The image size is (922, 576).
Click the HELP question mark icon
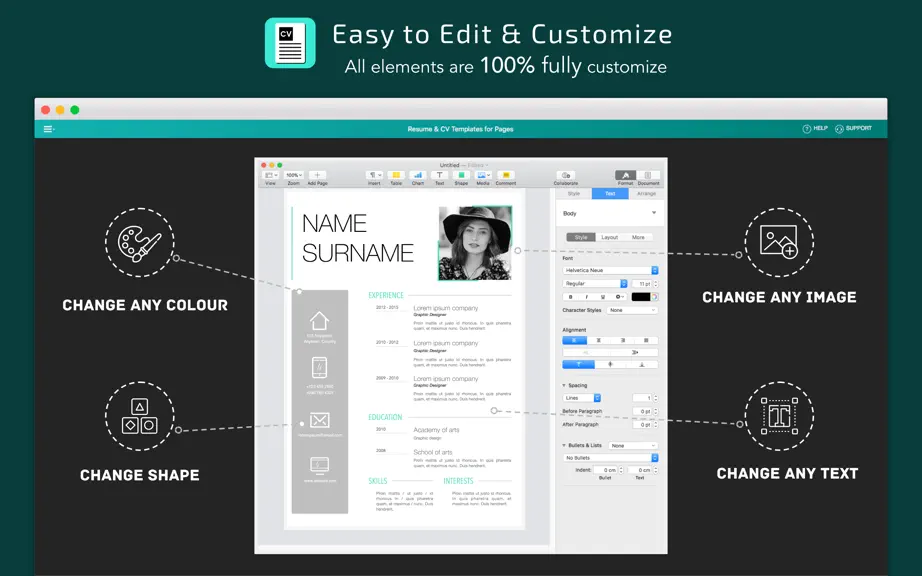pyautogui.click(x=807, y=129)
